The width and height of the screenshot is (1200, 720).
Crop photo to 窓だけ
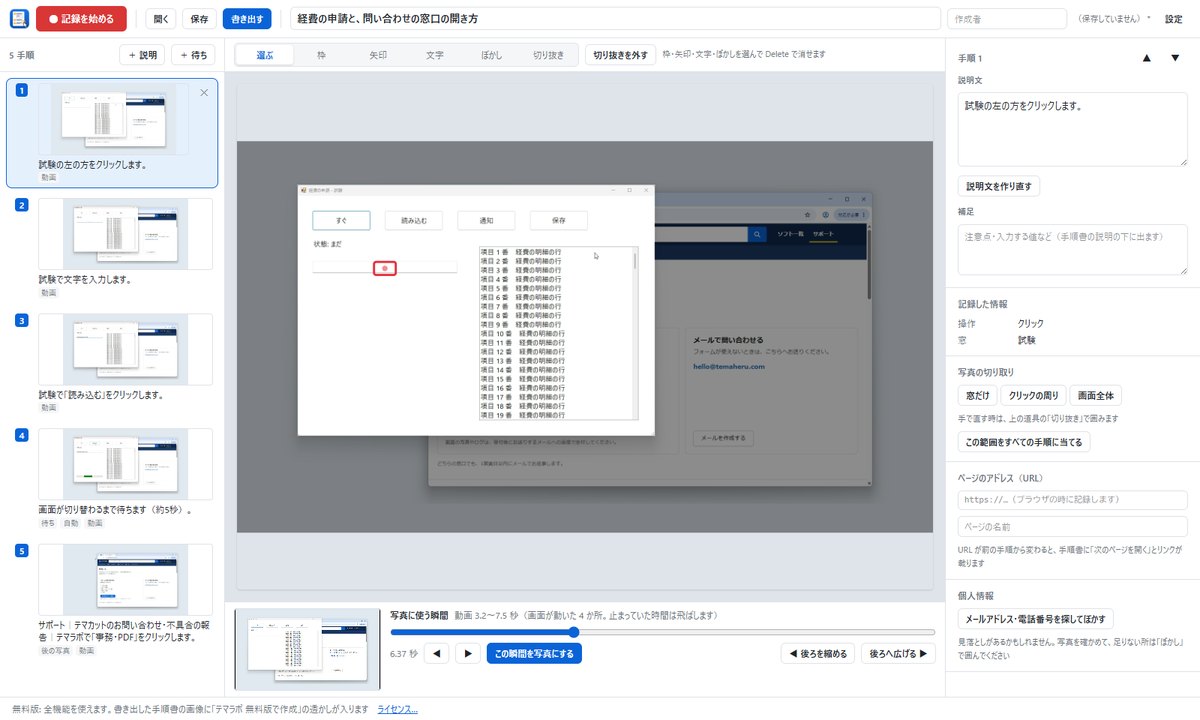[x=977, y=395]
